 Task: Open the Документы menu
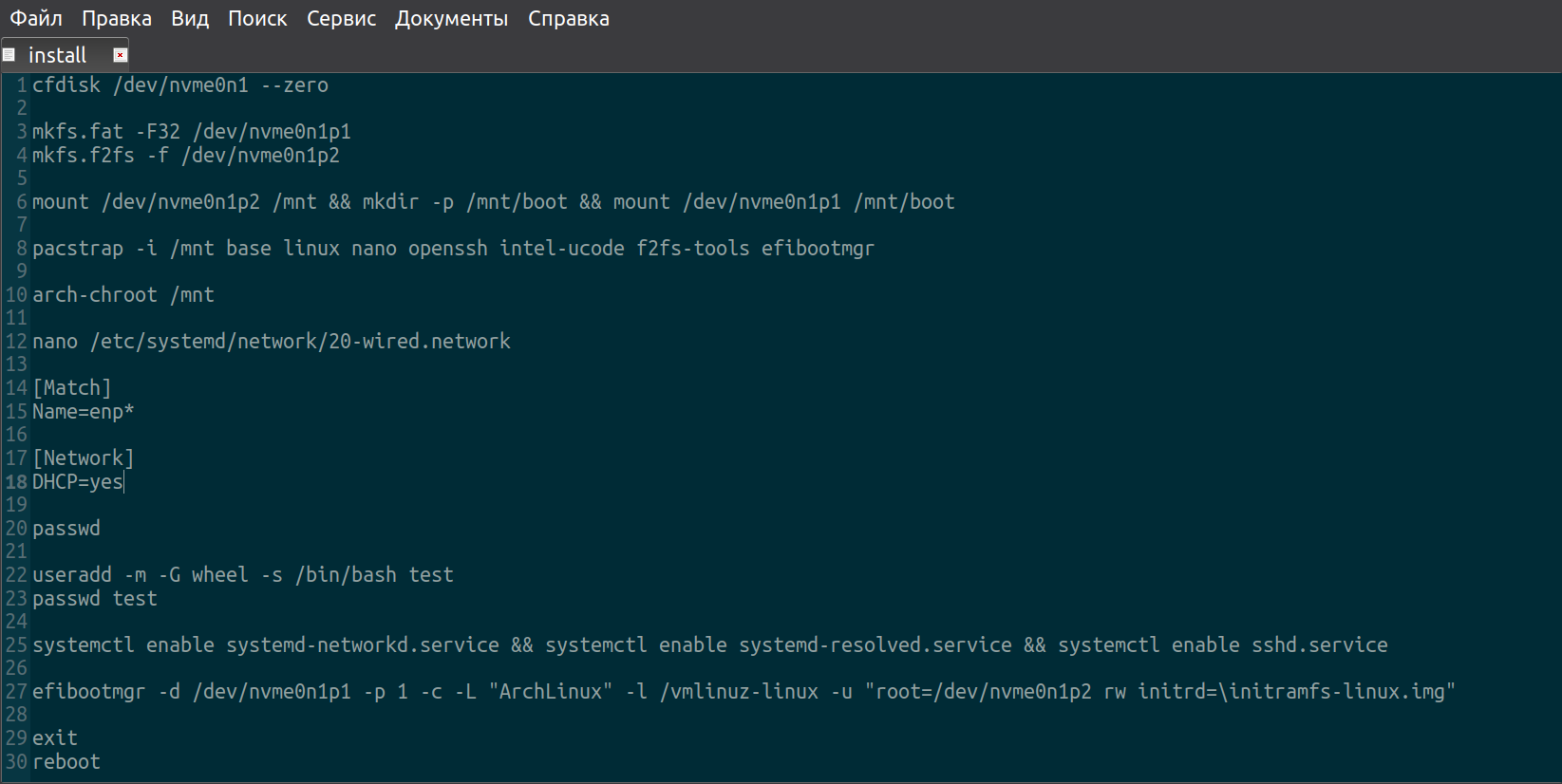coord(452,19)
